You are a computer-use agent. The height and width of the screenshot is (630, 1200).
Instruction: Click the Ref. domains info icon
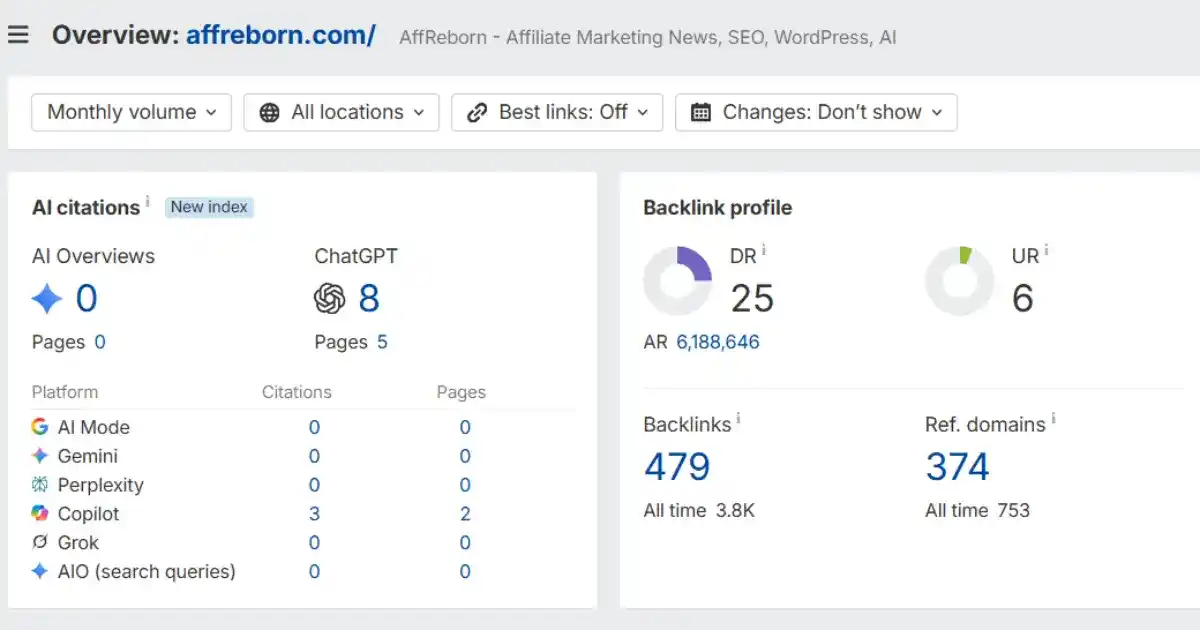1054,418
